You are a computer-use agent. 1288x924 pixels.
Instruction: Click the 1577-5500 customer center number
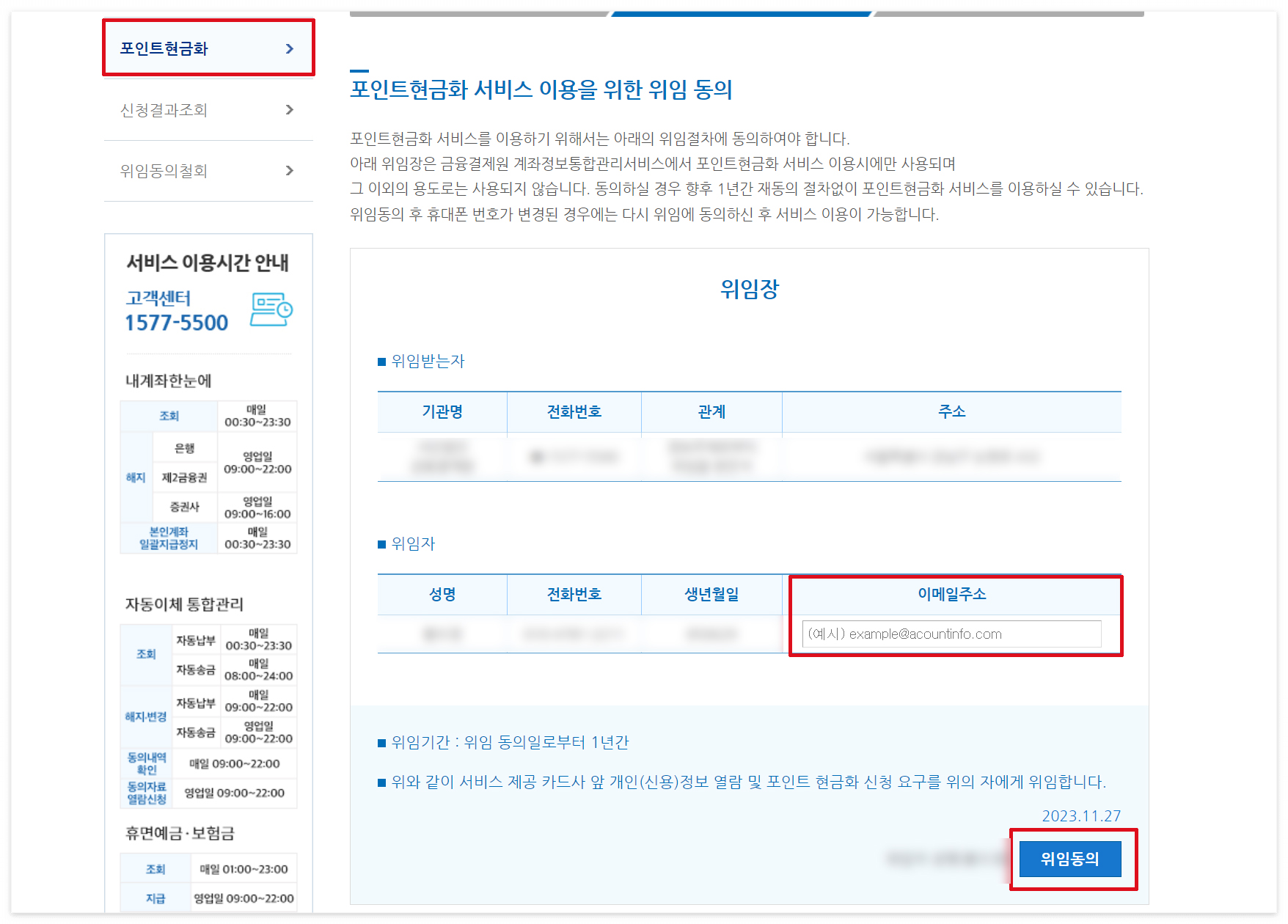[x=176, y=320]
